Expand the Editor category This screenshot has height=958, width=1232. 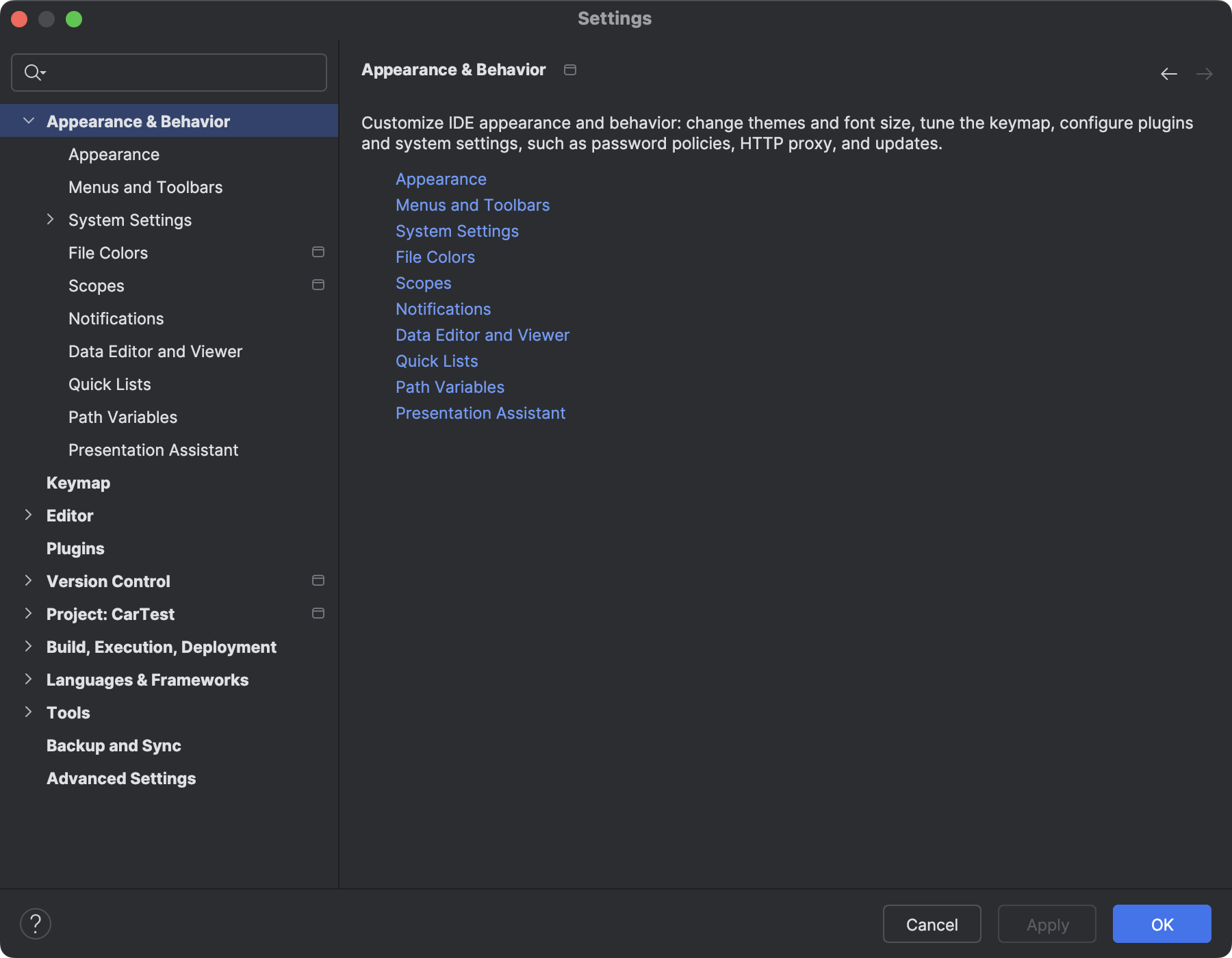(x=28, y=515)
